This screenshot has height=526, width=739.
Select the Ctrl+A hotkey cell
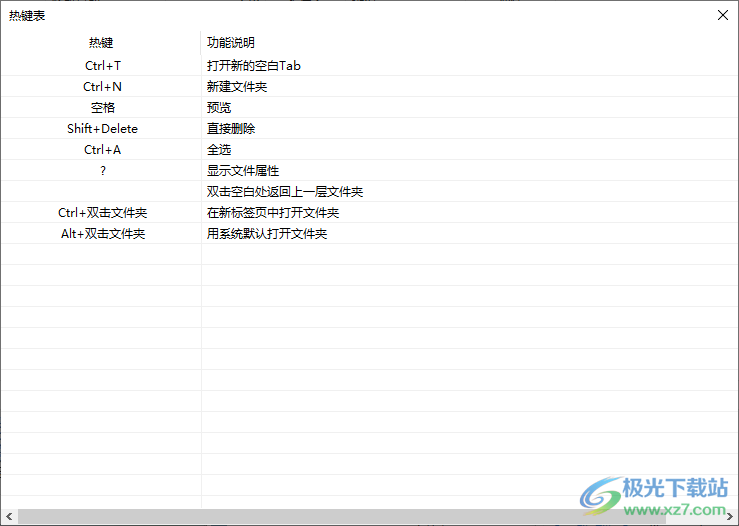click(x=102, y=150)
